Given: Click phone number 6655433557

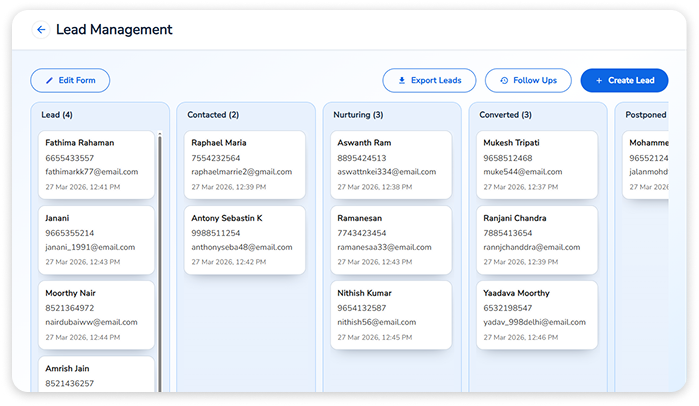Looking at the screenshot, I should (70, 158).
